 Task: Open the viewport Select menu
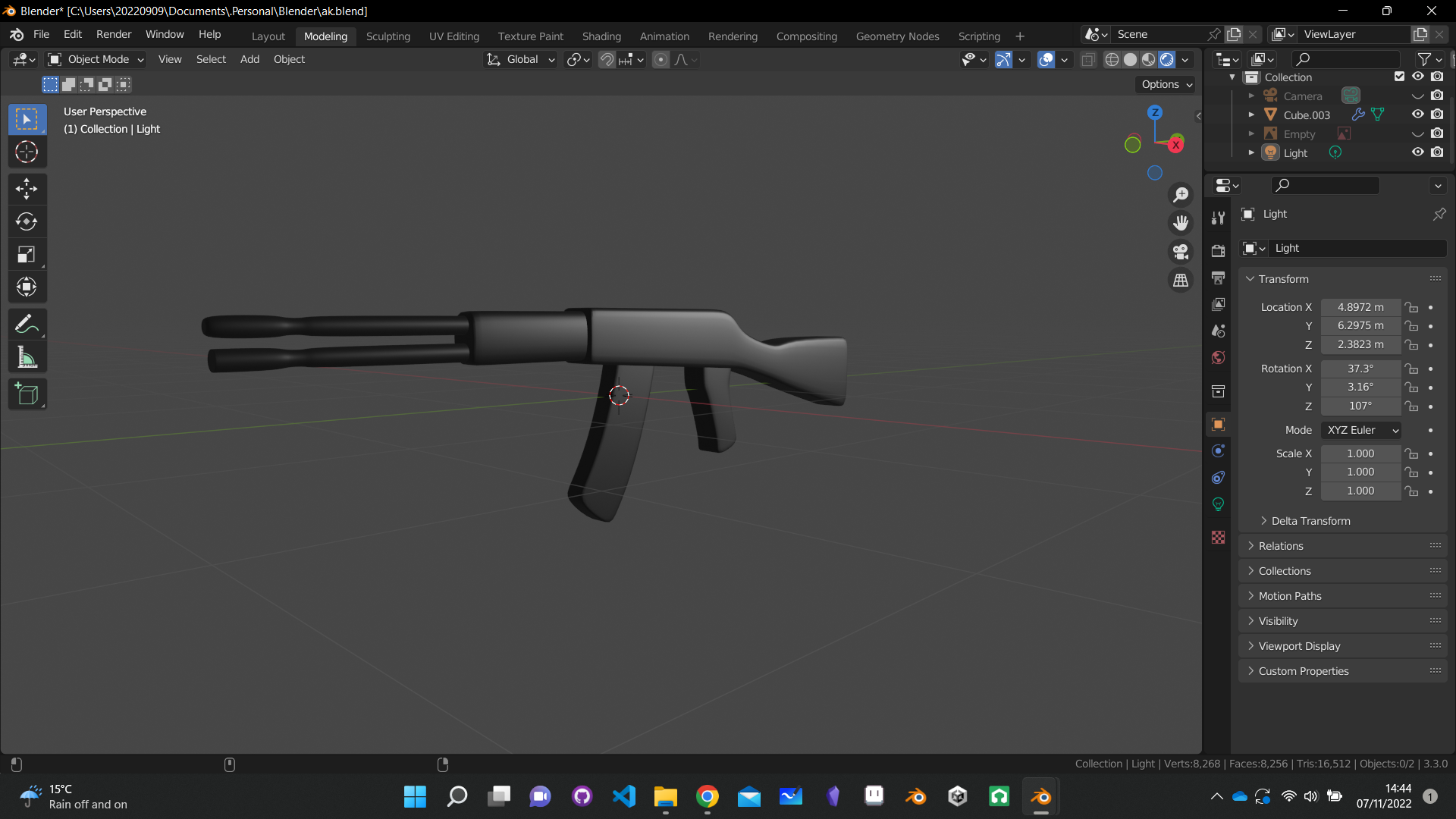[211, 59]
